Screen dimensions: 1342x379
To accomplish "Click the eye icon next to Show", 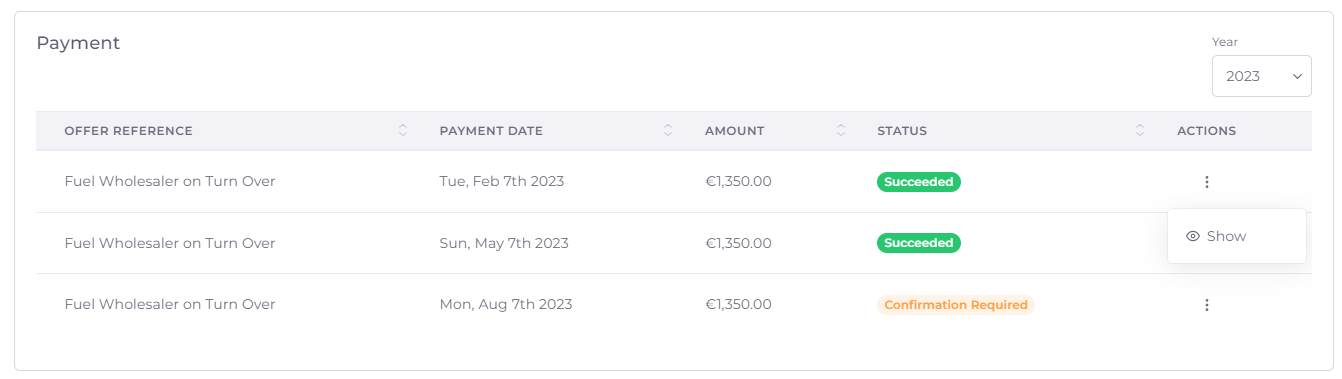I will 1192,237.
